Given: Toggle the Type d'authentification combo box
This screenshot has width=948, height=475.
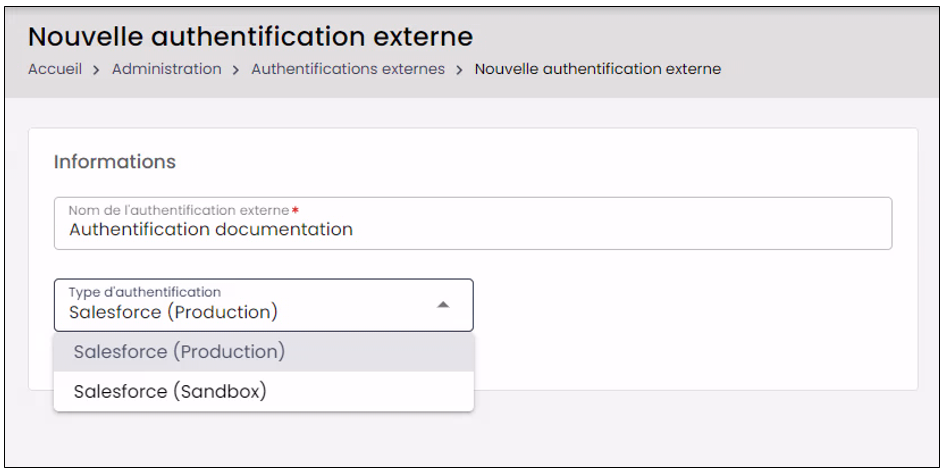Looking at the screenshot, I should tap(264, 305).
